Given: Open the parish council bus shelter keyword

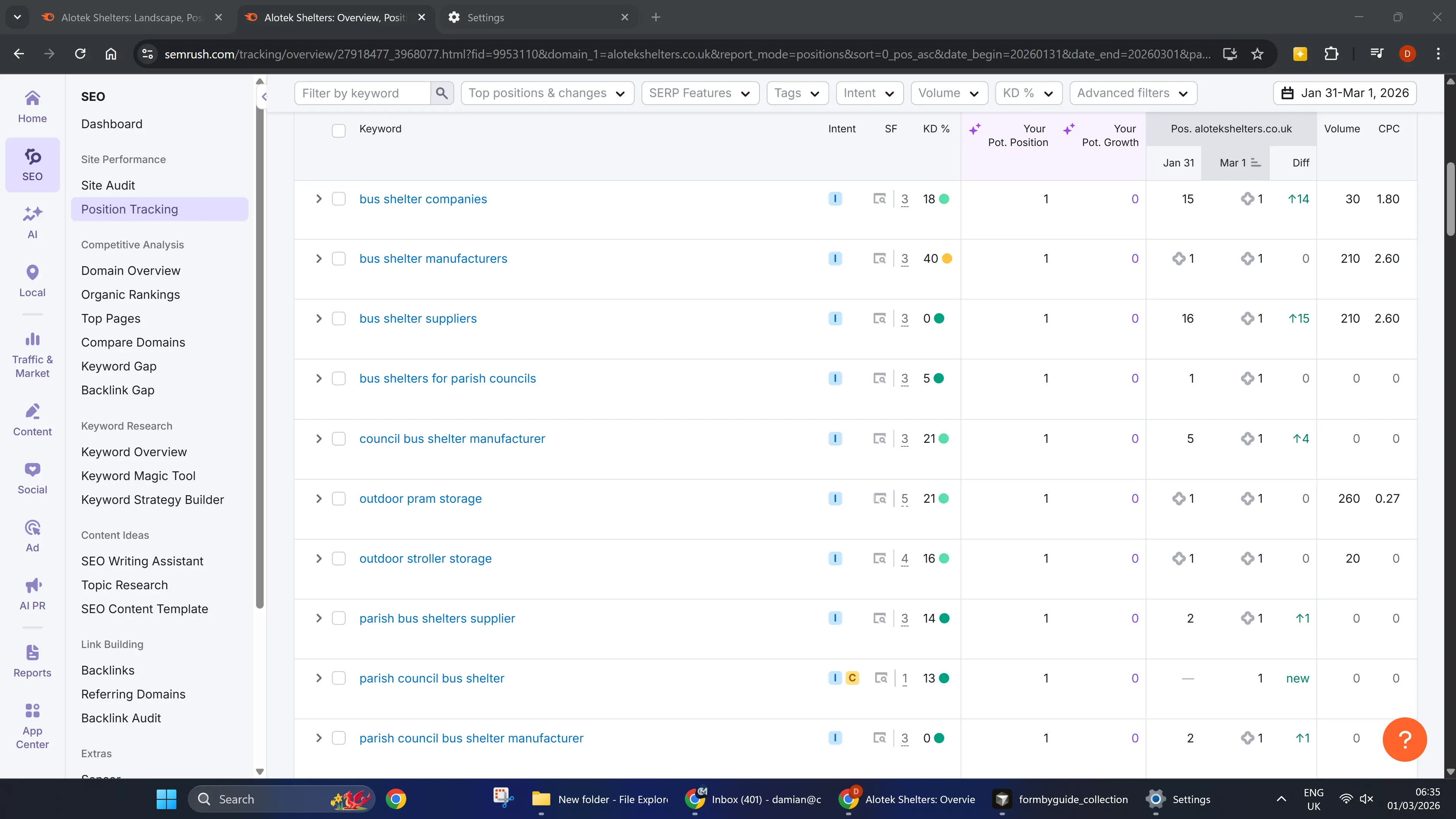Looking at the screenshot, I should click(x=431, y=678).
